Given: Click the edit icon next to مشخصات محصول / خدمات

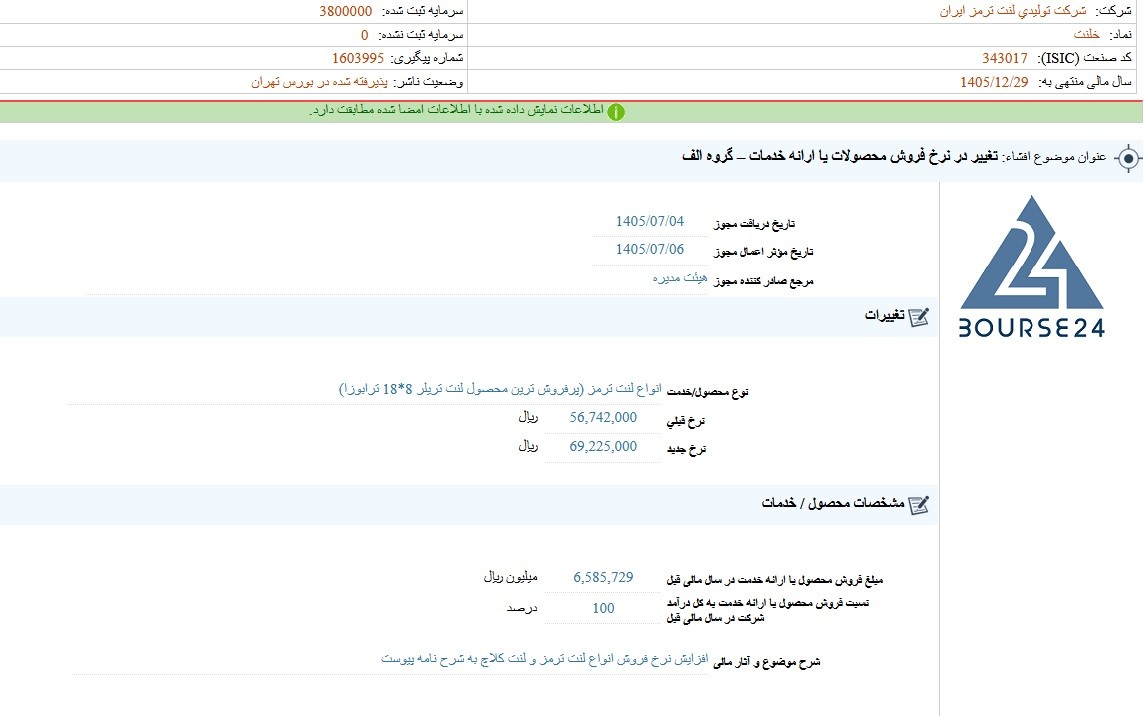Looking at the screenshot, I should tap(919, 504).
